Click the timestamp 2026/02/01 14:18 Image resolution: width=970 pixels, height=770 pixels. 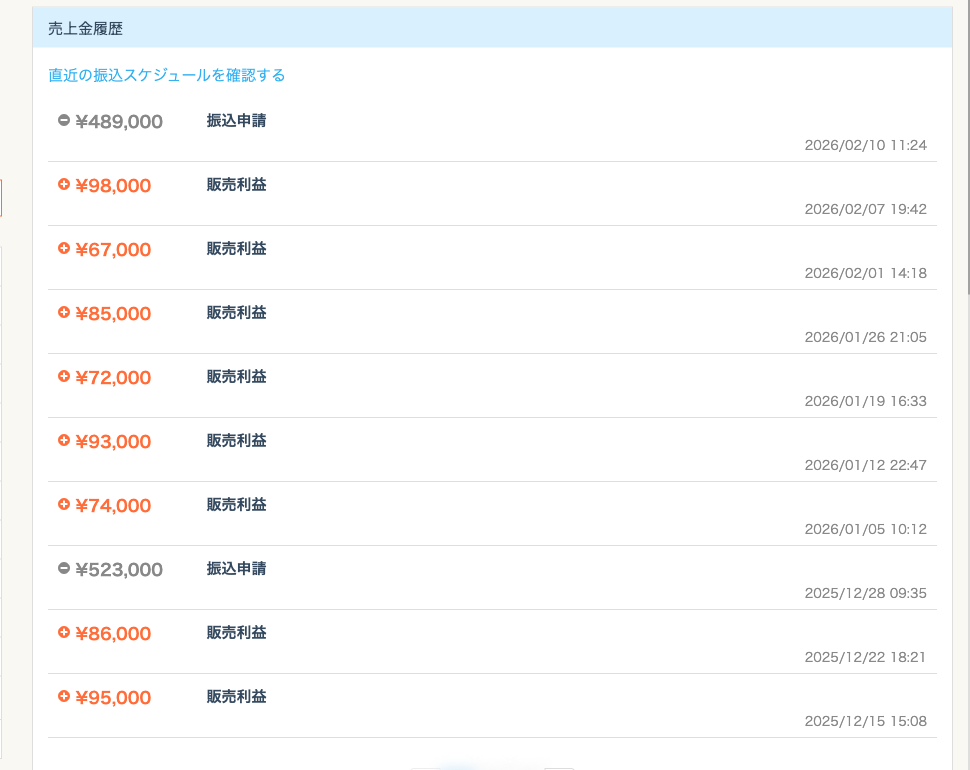pos(865,273)
